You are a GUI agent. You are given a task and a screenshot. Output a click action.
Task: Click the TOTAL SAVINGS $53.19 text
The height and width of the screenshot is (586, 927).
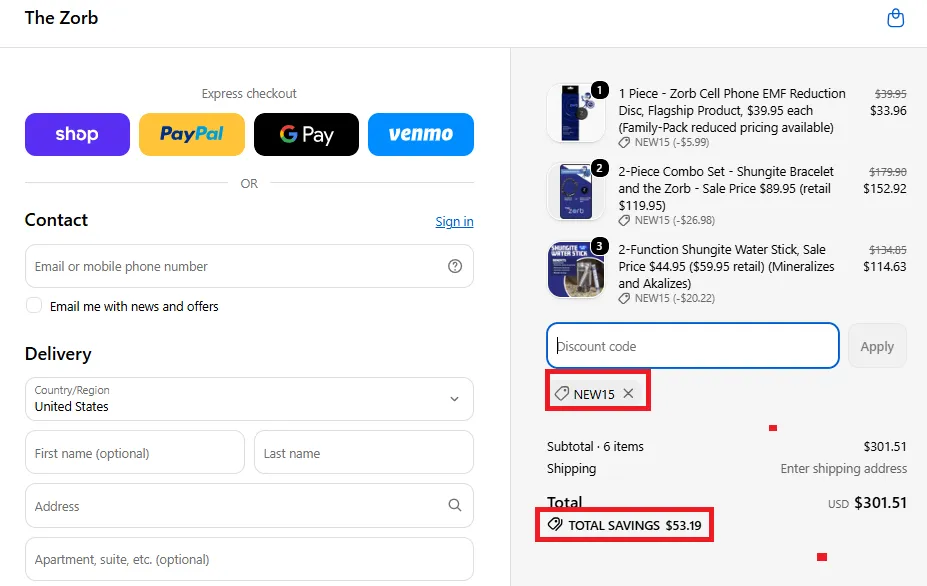pos(635,525)
